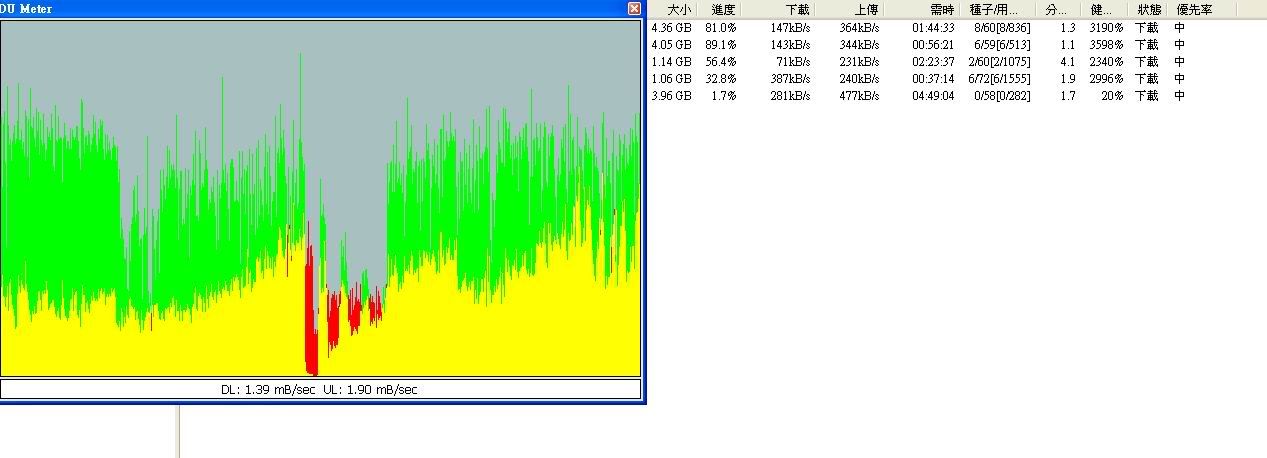The width and height of the screenshot is (1267, 458).
Task: Select the 4.36 GB torrent row
Action: tap(671, 28)
